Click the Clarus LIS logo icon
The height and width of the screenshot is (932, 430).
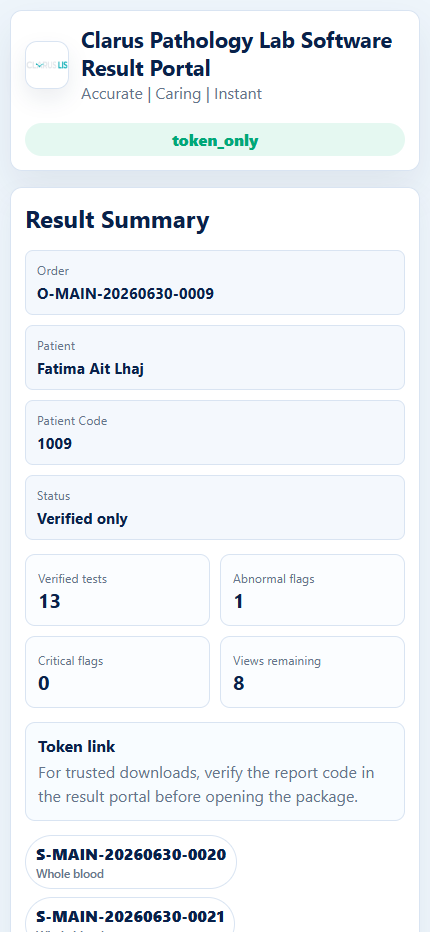click(47, 65)
